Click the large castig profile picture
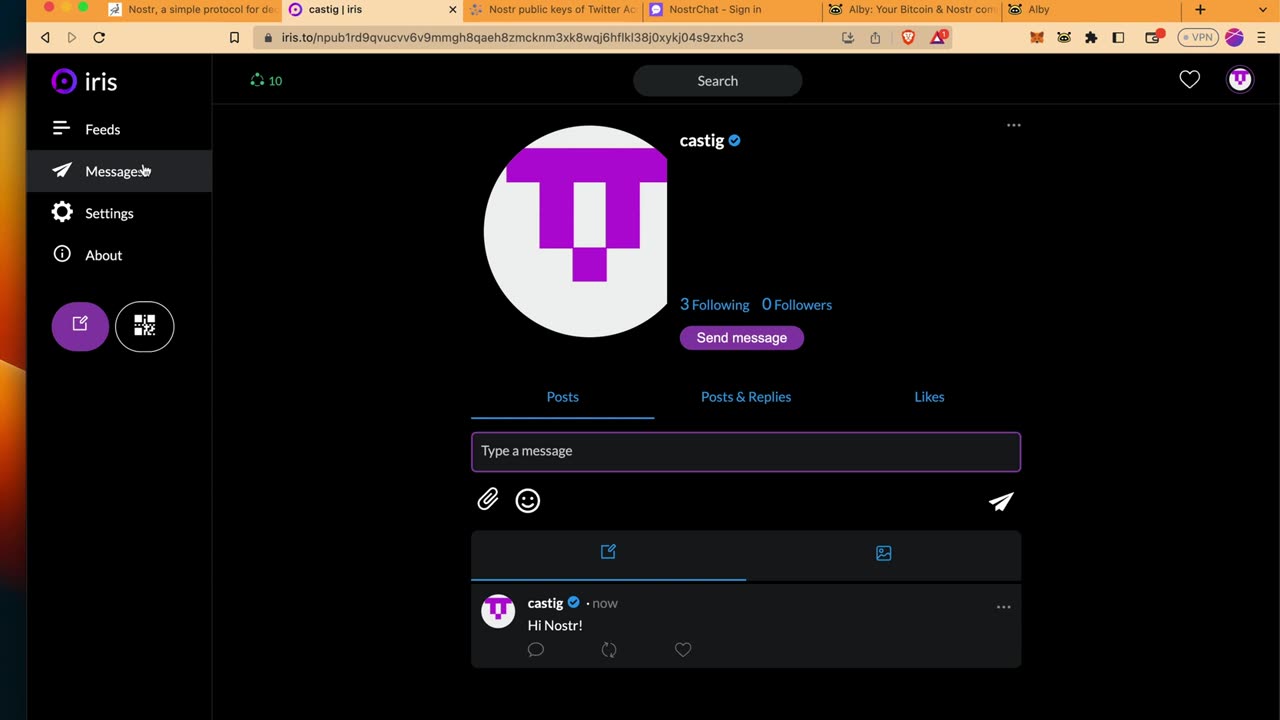The image size is (1280, 720). pos(576,231)
